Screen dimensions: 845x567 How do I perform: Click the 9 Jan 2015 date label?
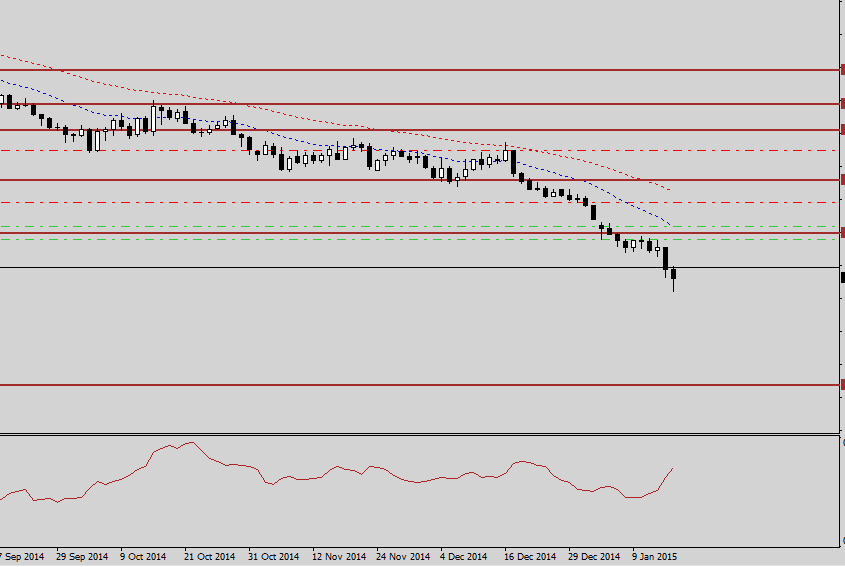coord(653,556)
